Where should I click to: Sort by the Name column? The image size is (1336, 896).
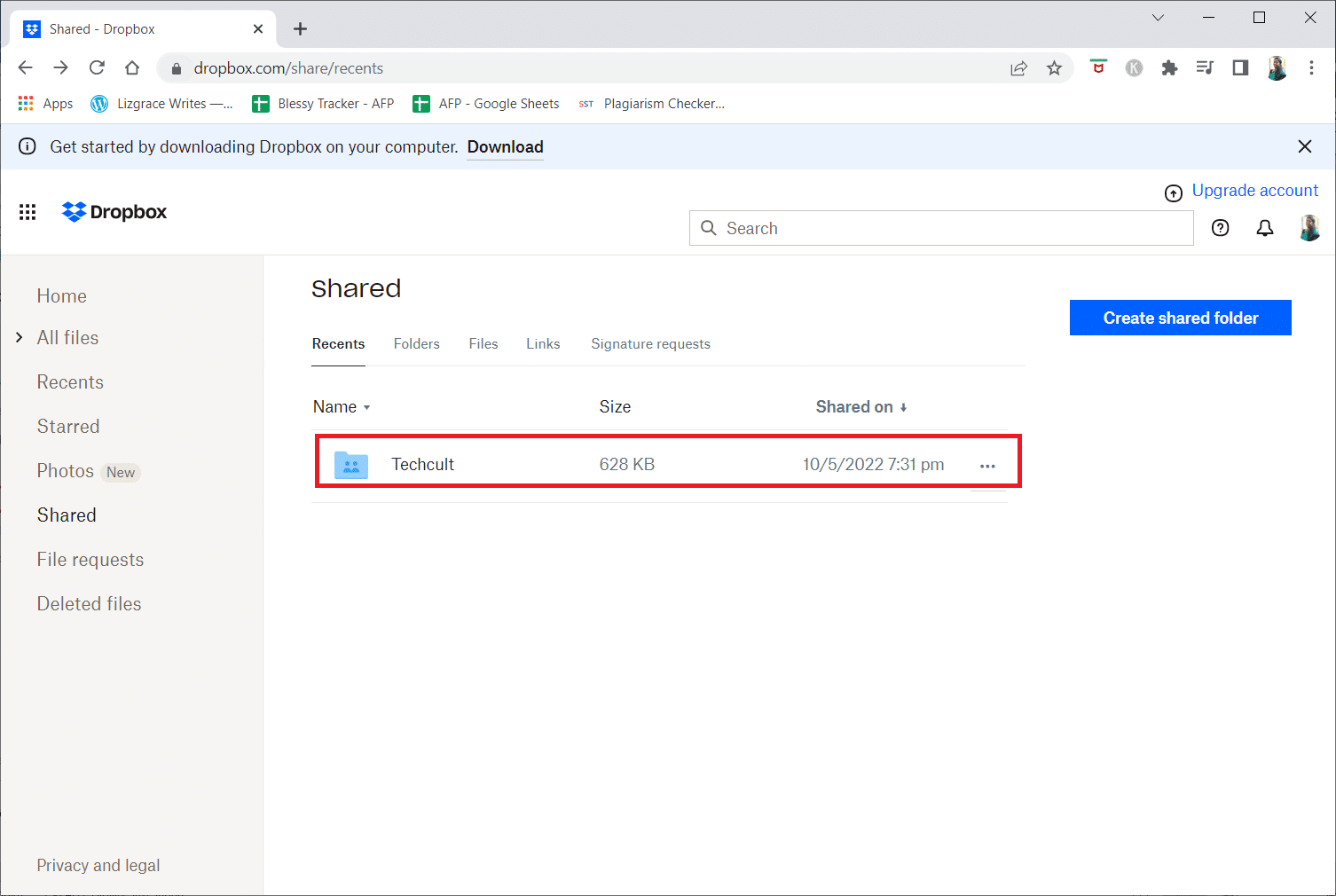pyautogui.click(x=342, y=407)
